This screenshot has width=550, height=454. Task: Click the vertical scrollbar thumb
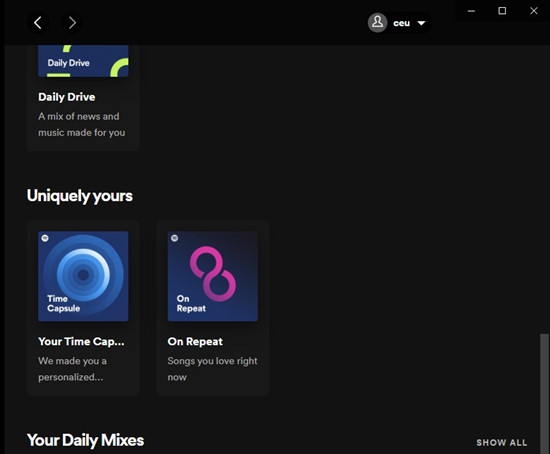point(544,394)
